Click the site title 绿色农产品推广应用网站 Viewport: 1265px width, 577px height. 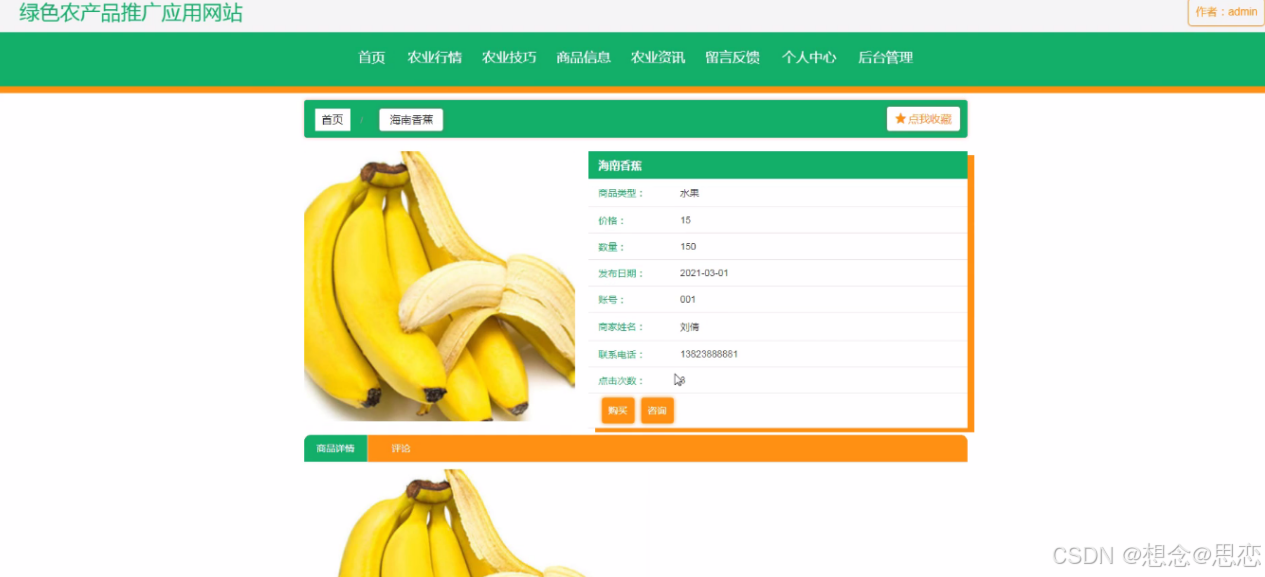click(x=131, y=13)
